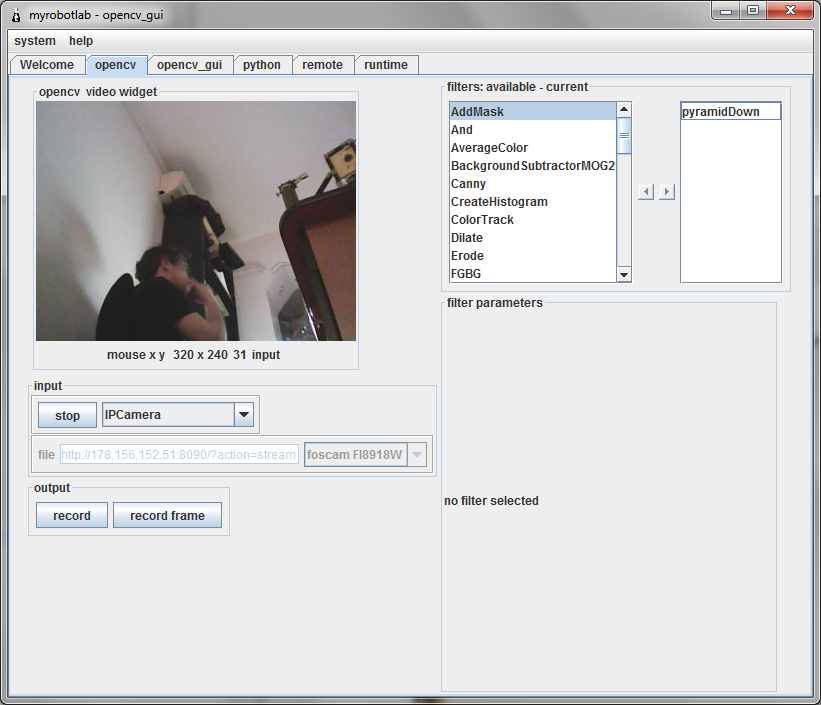The height and width of the screenshot is (705, 821).
Task: Select the FGBG filter
Action: 533,273
